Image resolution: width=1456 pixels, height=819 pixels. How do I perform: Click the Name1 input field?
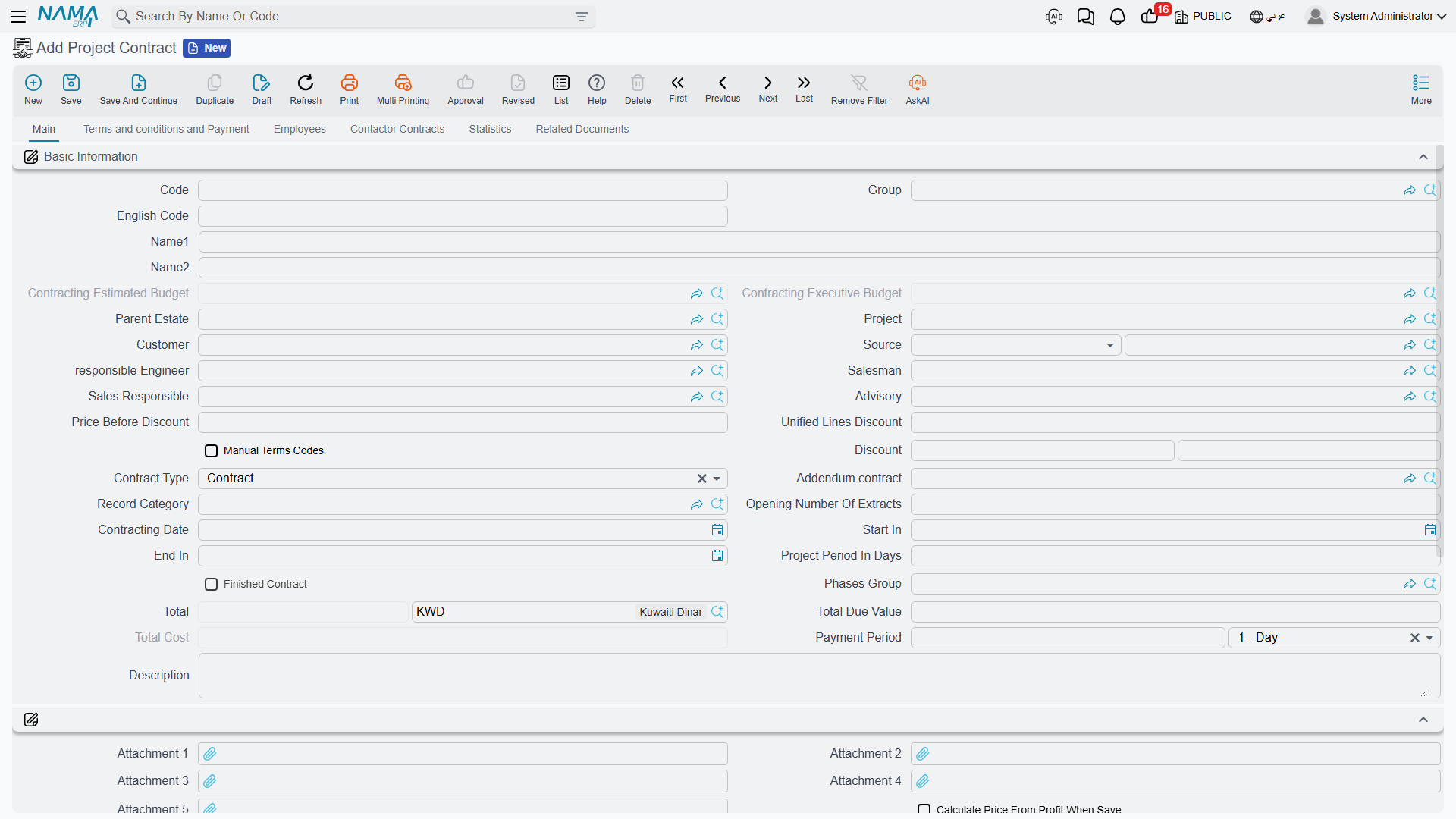coord(819,242)
